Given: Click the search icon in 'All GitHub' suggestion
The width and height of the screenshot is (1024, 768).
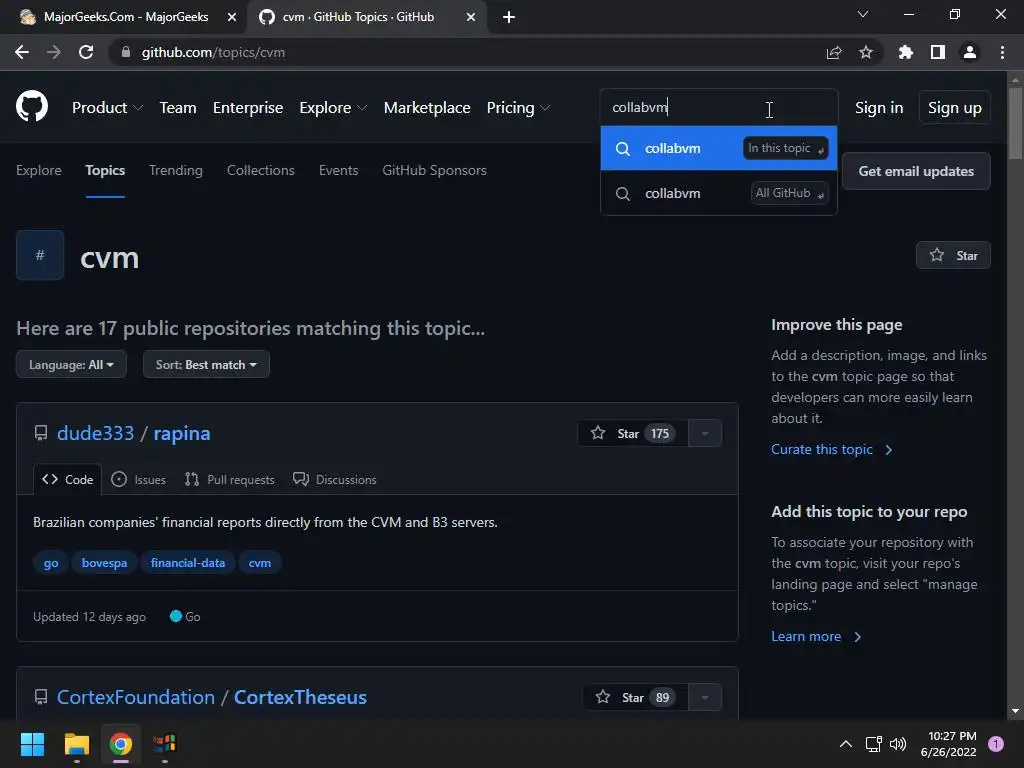Looking at the screenshot, I should pyautogui.click(x=623, y=194).
